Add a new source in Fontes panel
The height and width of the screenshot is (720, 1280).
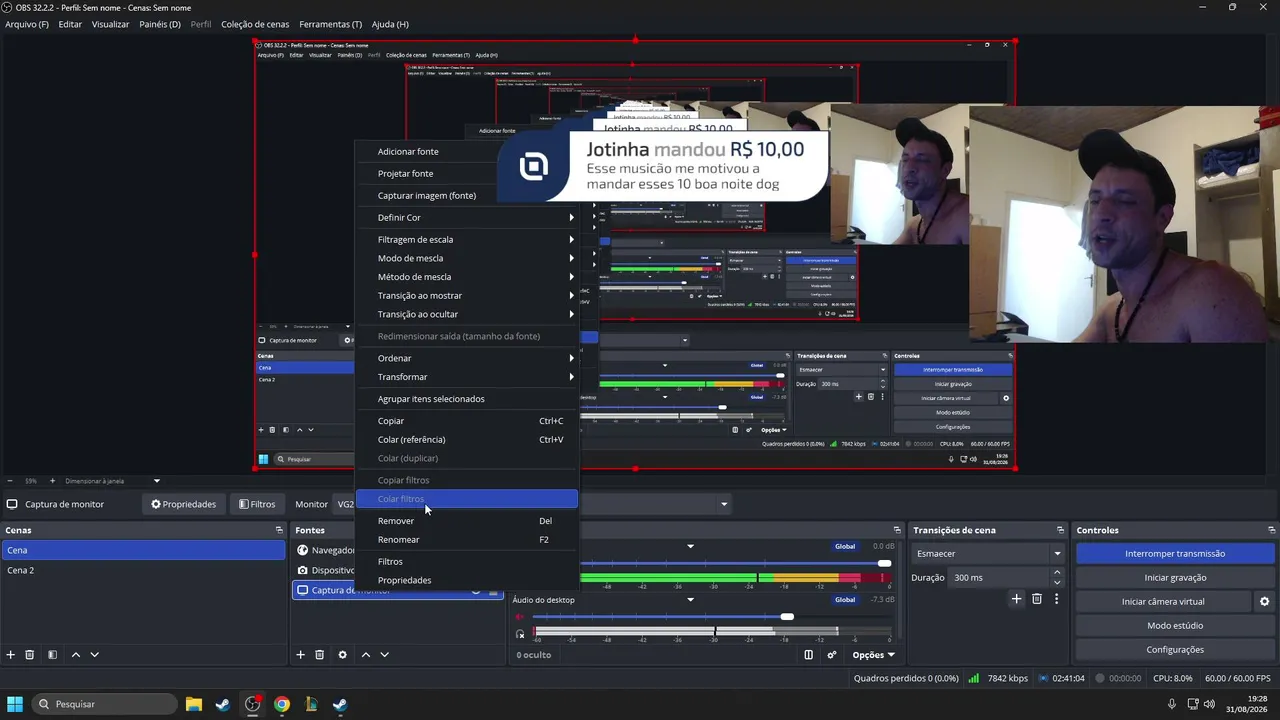click(x=300, y=655)
